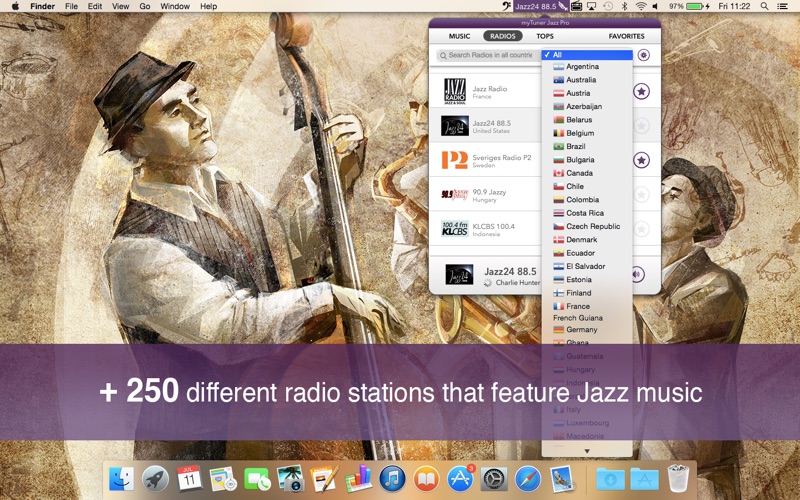Image resolution: width=800 pixels, height=500 pixels.
Task: Toggle favorite star for 90.9 Jazzy
Action: [641, 194]
